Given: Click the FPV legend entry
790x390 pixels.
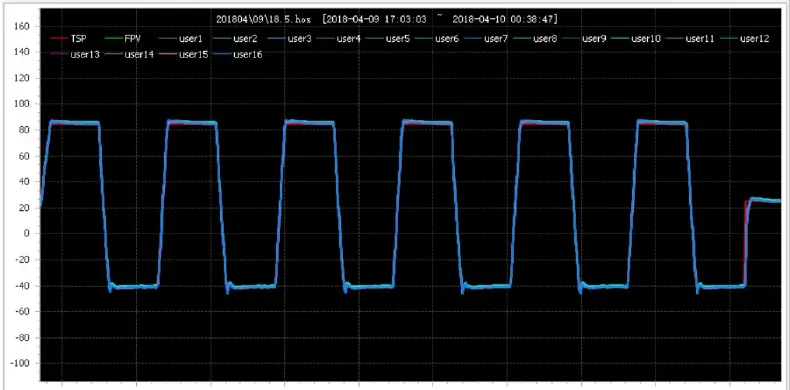Looking at the screenshot, I should point(123,39).
